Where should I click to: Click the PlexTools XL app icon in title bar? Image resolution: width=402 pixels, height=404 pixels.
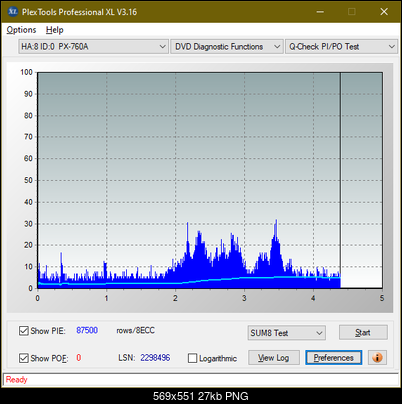click(13, 12)
